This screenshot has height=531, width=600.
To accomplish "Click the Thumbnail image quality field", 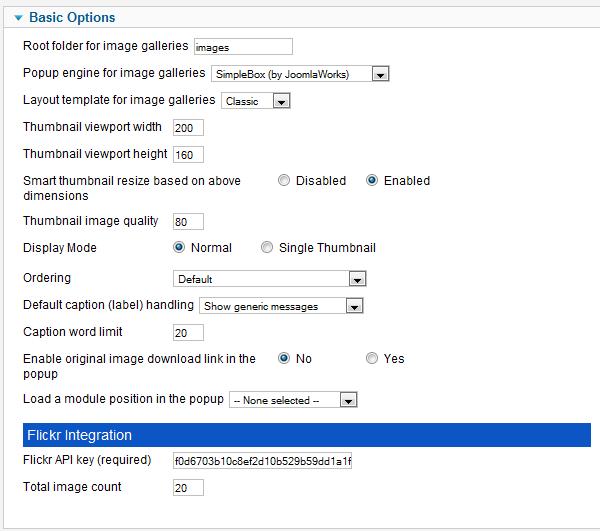I will point(188,222).
